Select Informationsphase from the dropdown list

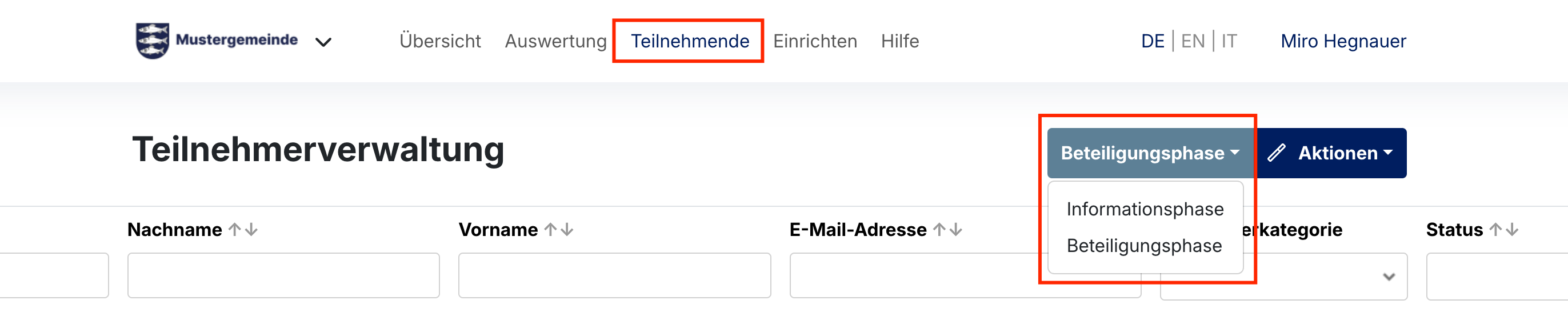coord(1145,209)
